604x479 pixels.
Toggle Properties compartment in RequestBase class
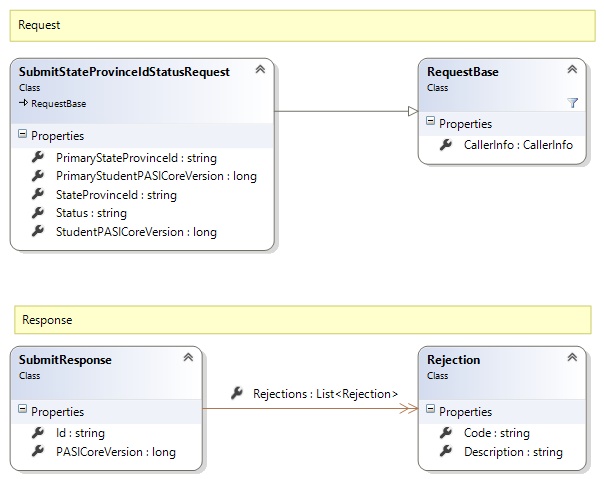tap(431, 122)
